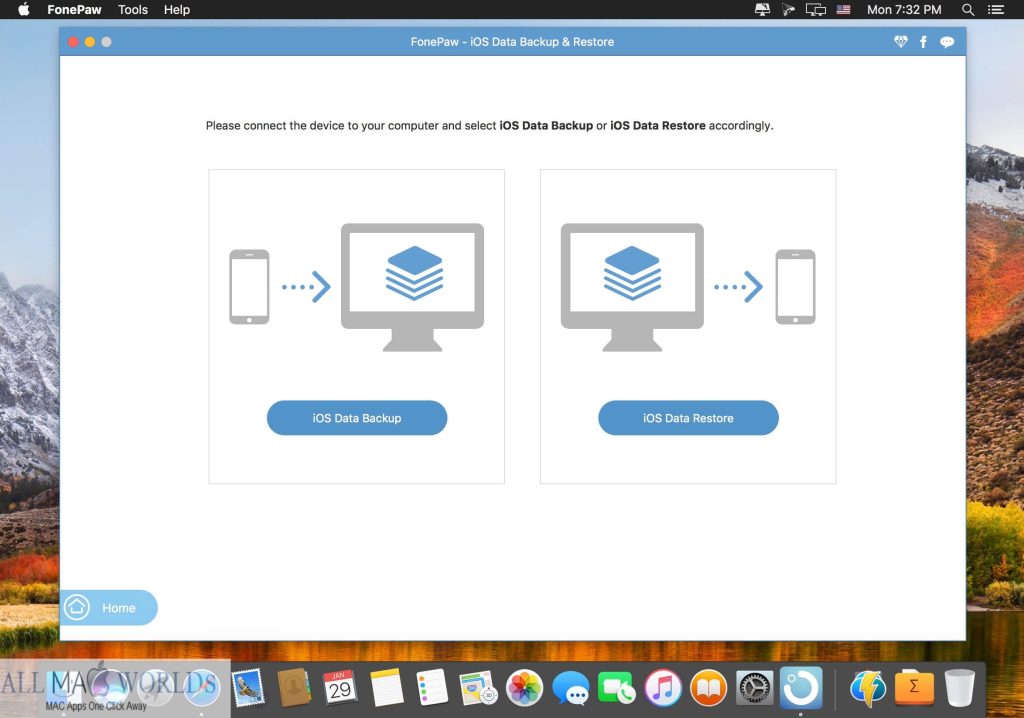Click the FonePaw app icon in Dock
Screen dimensions: 1024x718
801,688
